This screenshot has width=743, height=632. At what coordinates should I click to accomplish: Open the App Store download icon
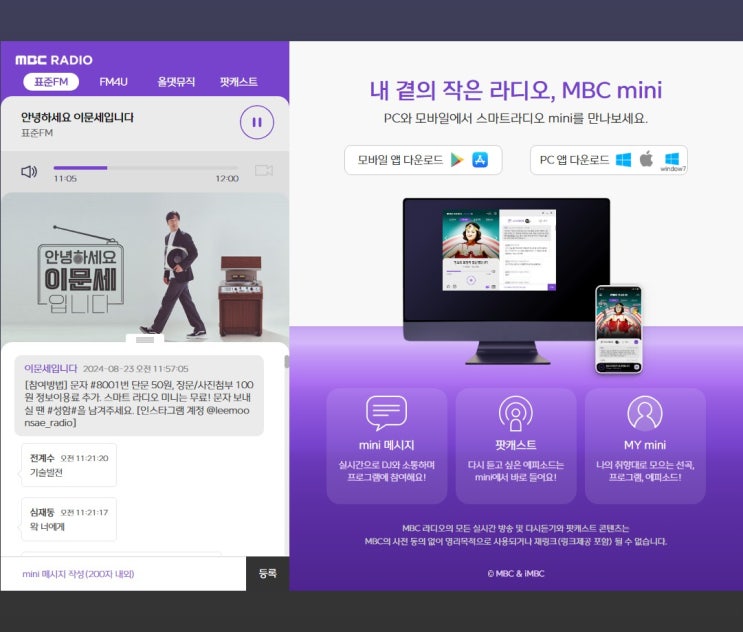click(480, 160)
